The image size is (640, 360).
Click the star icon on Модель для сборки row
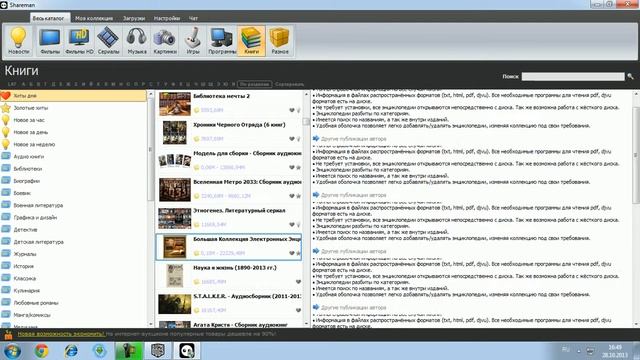(x=298, y=167)
